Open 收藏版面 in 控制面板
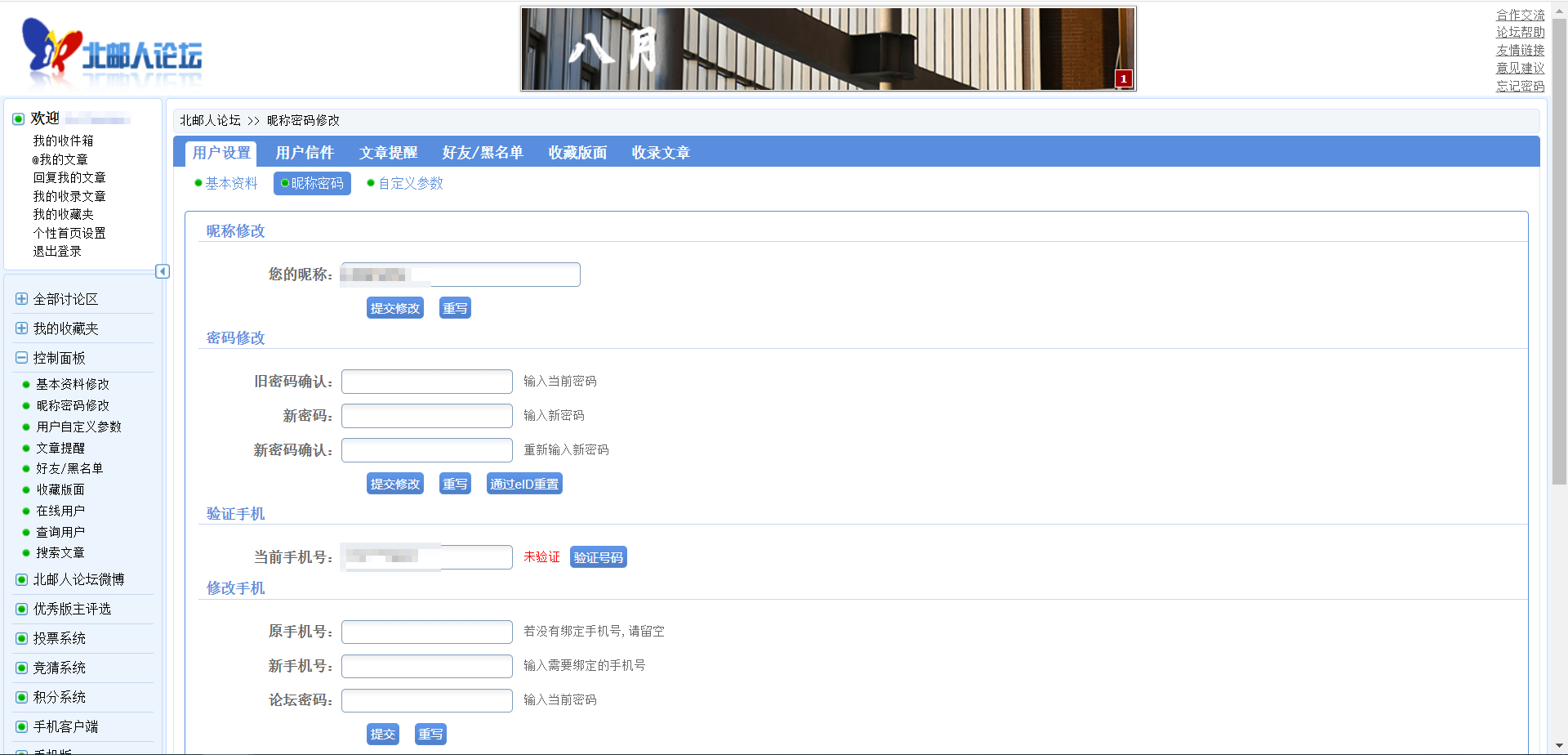 [x=60, y=489]
